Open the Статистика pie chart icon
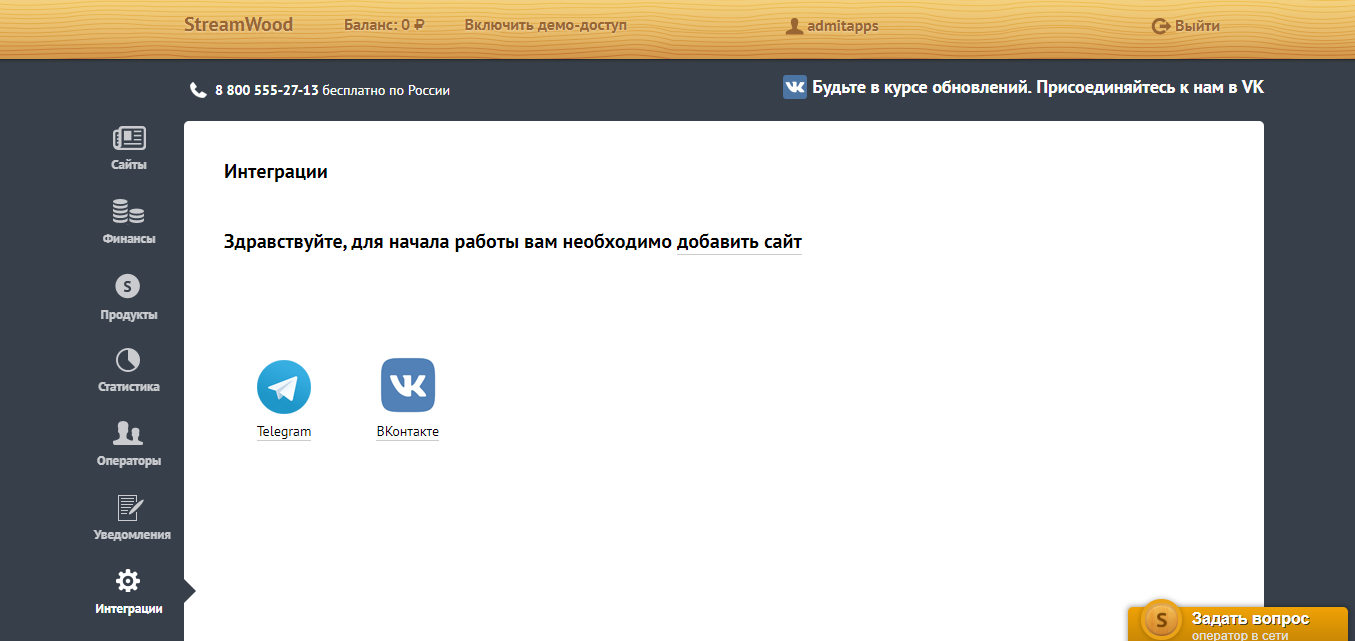The image size is (1355, 641). pyautogui.click(x=128, y=360)
